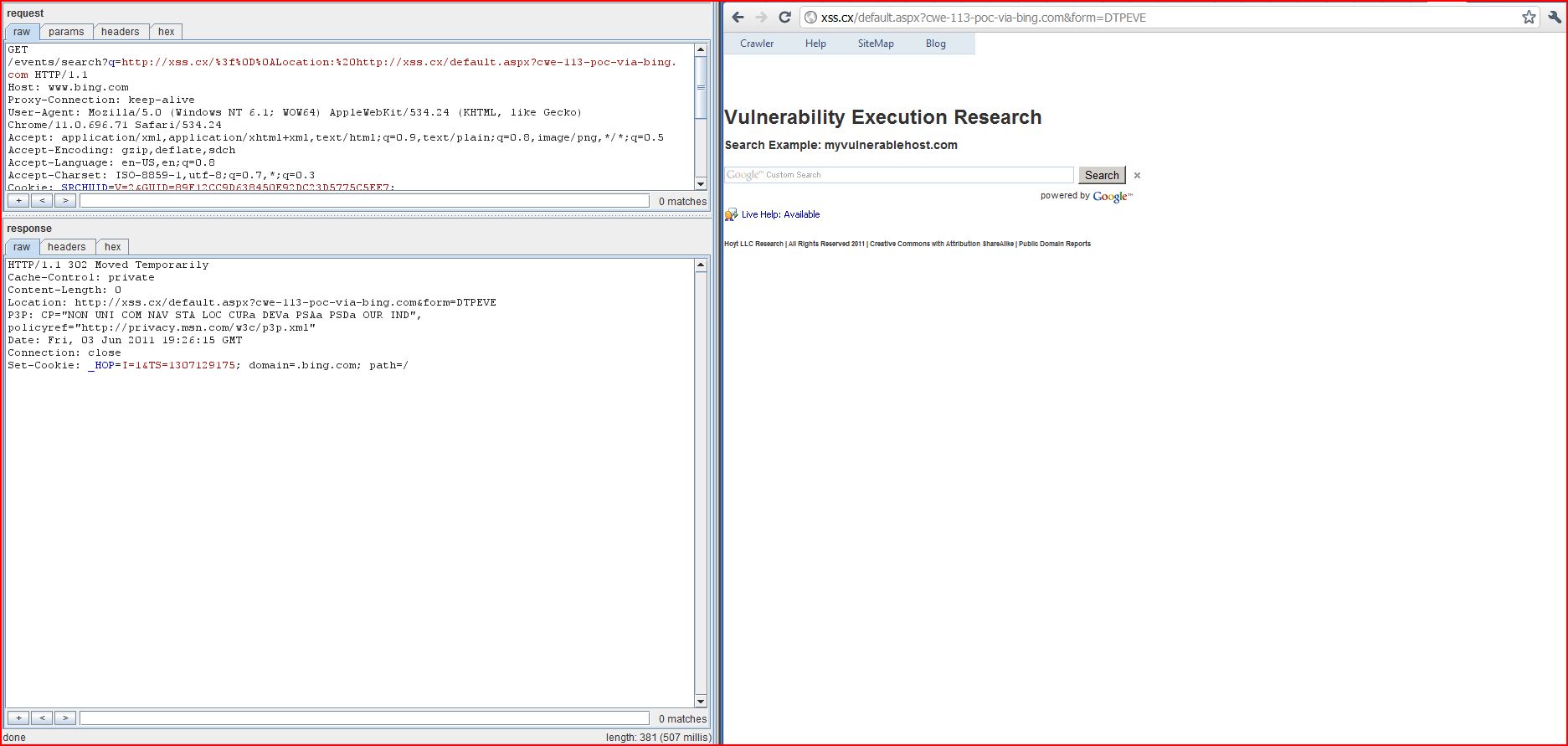Click response scrollbar down arrow
1568x746 pixels.
(x=701, y=701)
